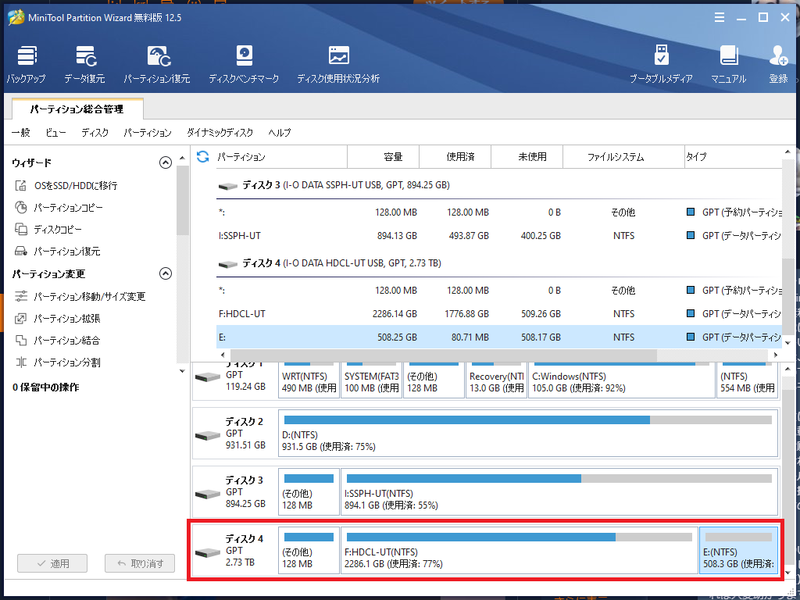Choose パーティション移動/サイズ変更
This screenshot has width=800, height=600.
[x=81, y=296]
